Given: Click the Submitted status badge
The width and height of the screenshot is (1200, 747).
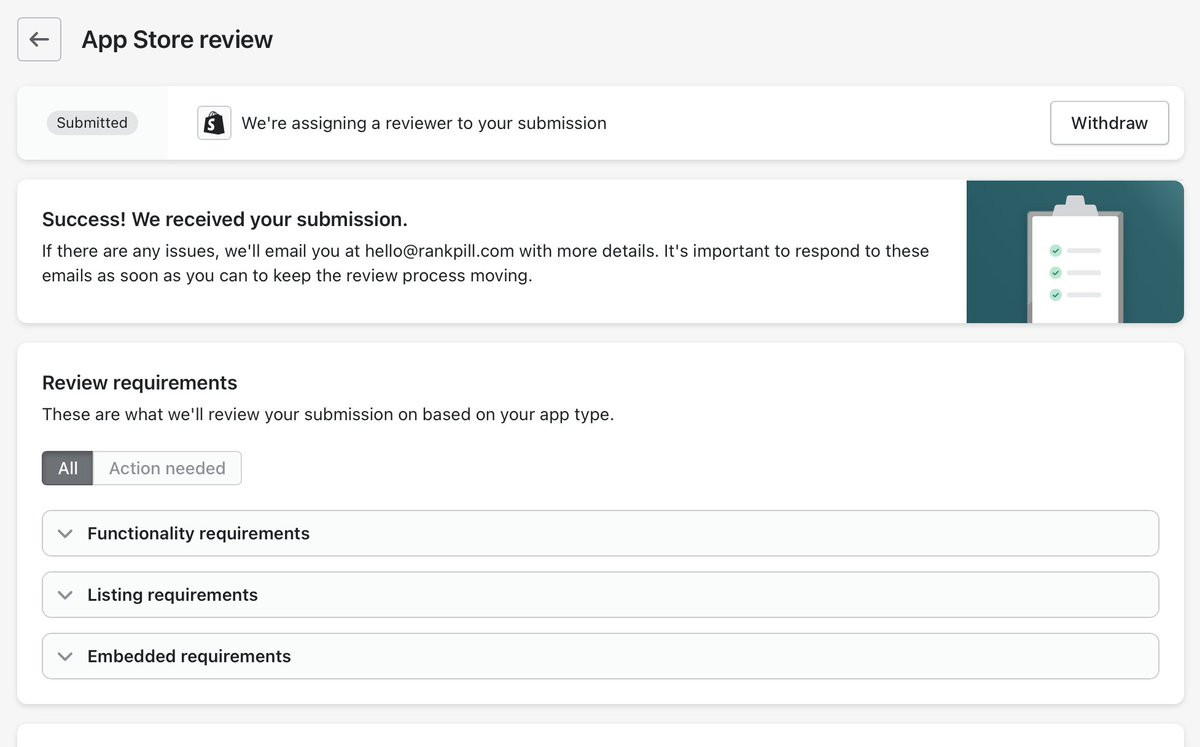Looking at the screenshot, I should 92,123.
